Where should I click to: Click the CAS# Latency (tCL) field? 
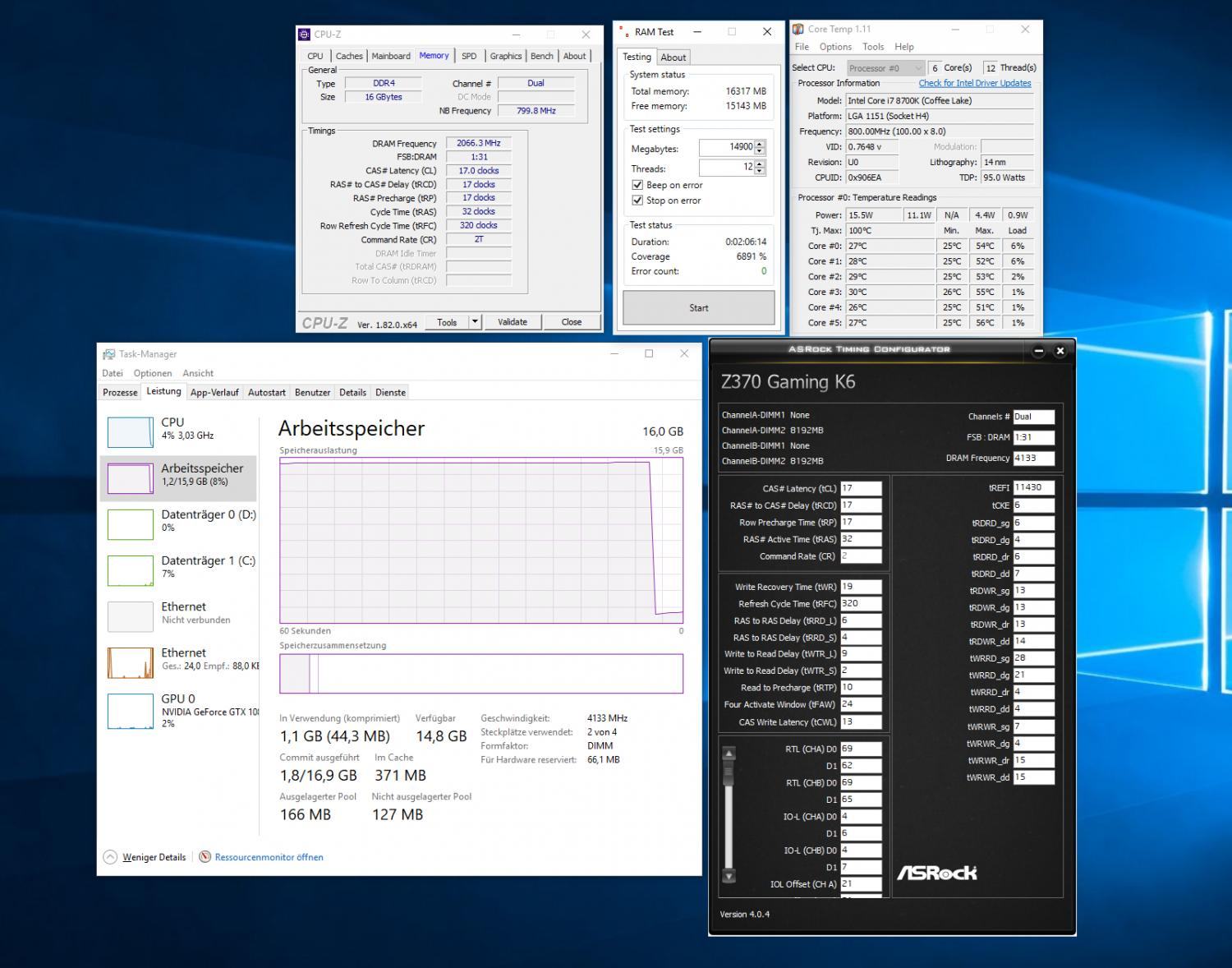pyautogui.click(x=861, y=488)
